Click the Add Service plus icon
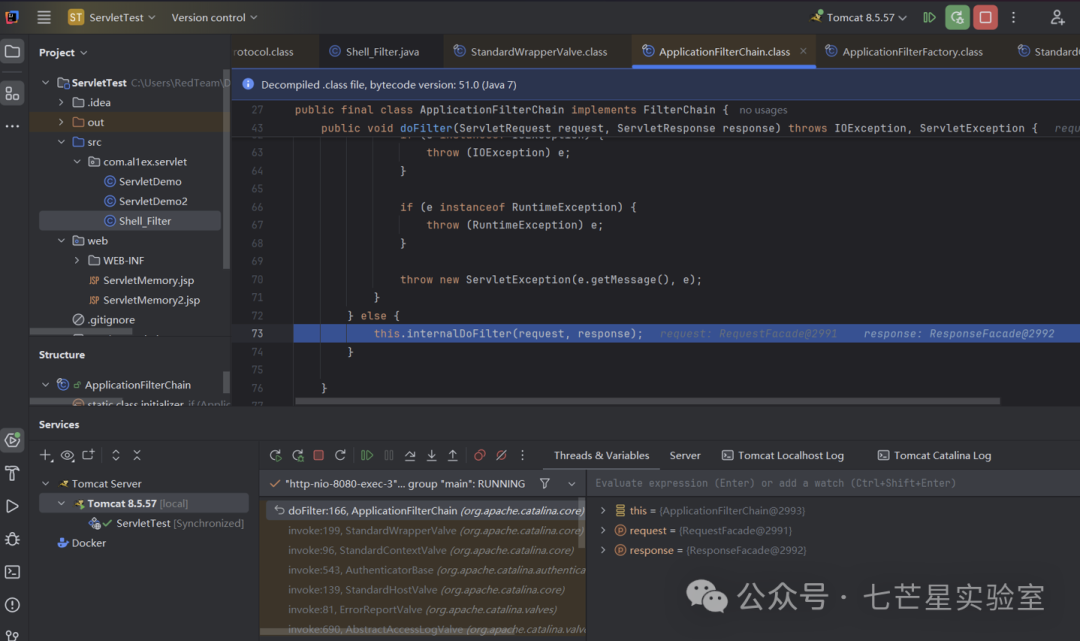Screen dimensions: 1080x641 [46, 455]
